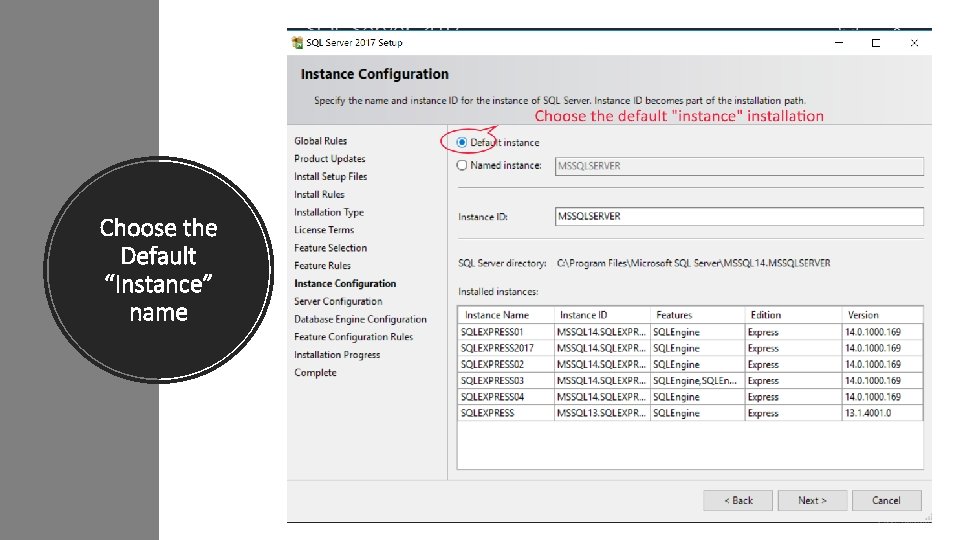Select the Feature Selection step
The height and width of the screenshot is (540, 960).
tap(331, 247)
